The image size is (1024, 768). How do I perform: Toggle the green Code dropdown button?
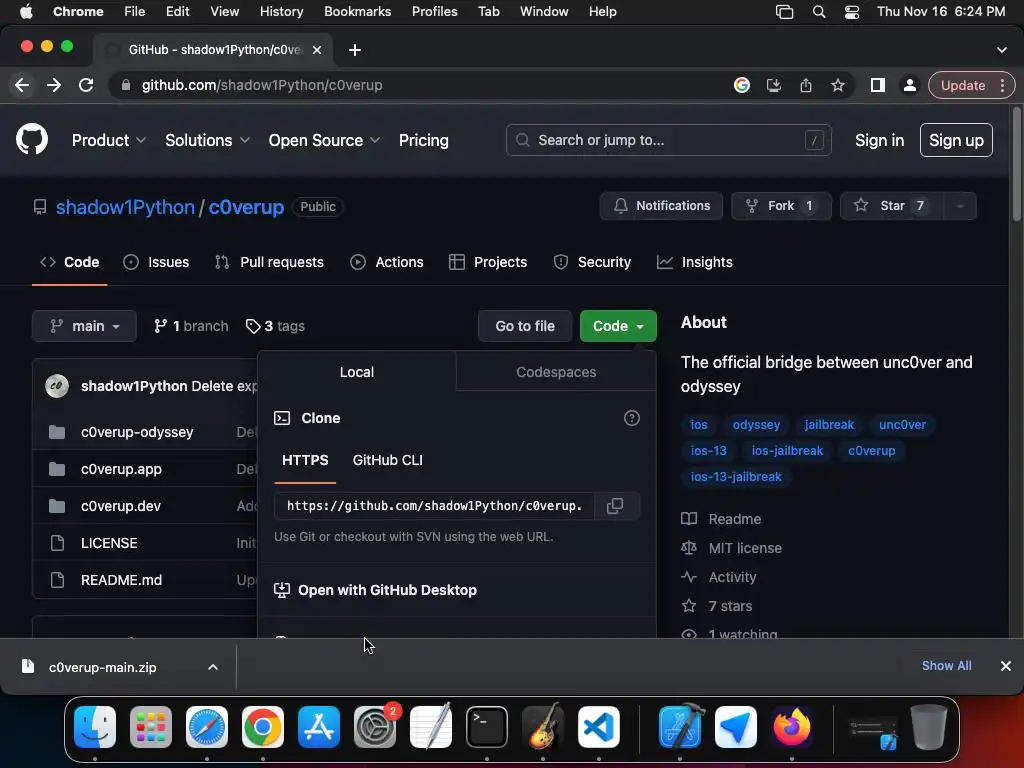pyautogui.click(x=618, y=326)
